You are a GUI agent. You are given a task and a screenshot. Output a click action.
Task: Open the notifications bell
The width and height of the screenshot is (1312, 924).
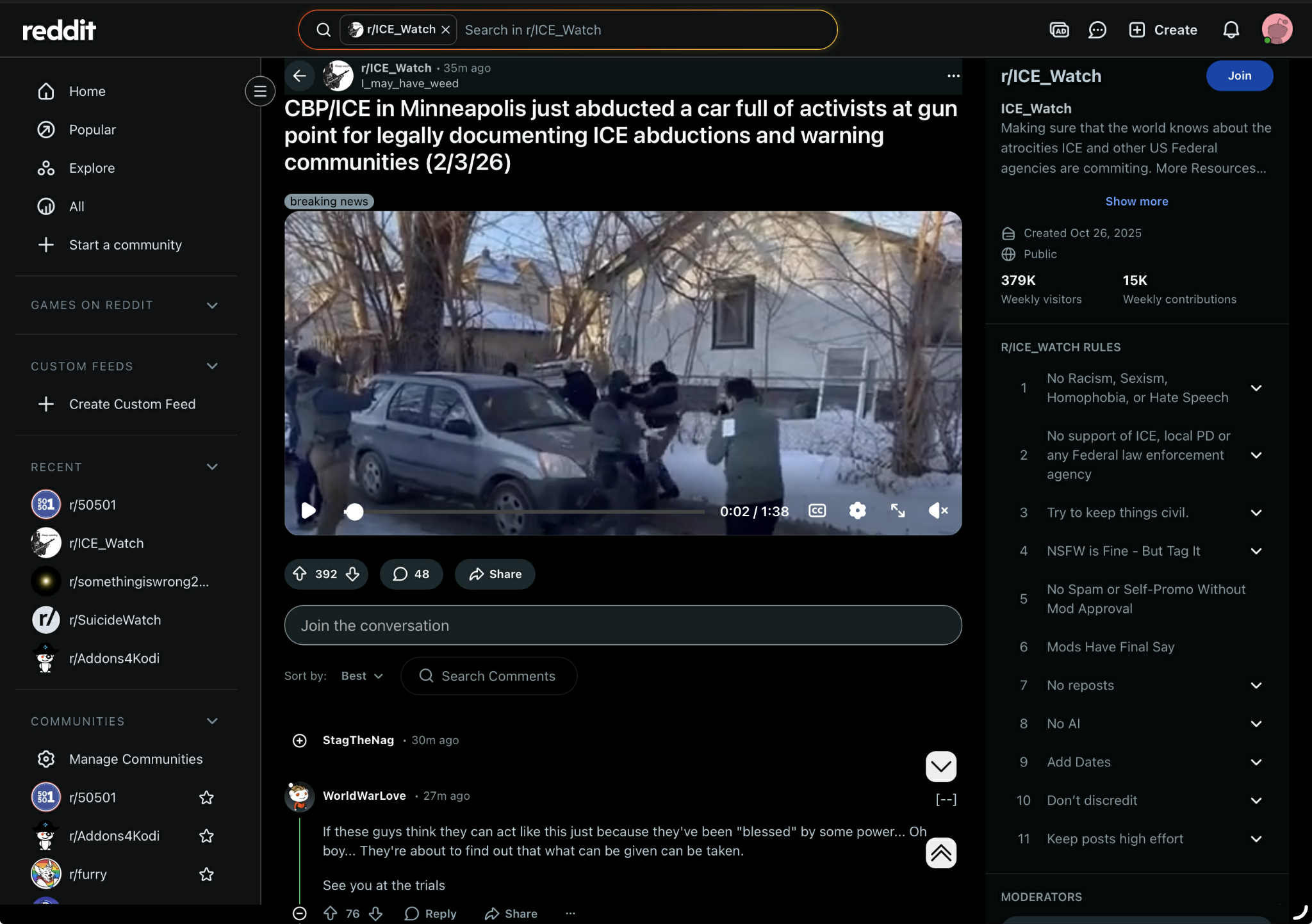click(x=1231, y=30)
